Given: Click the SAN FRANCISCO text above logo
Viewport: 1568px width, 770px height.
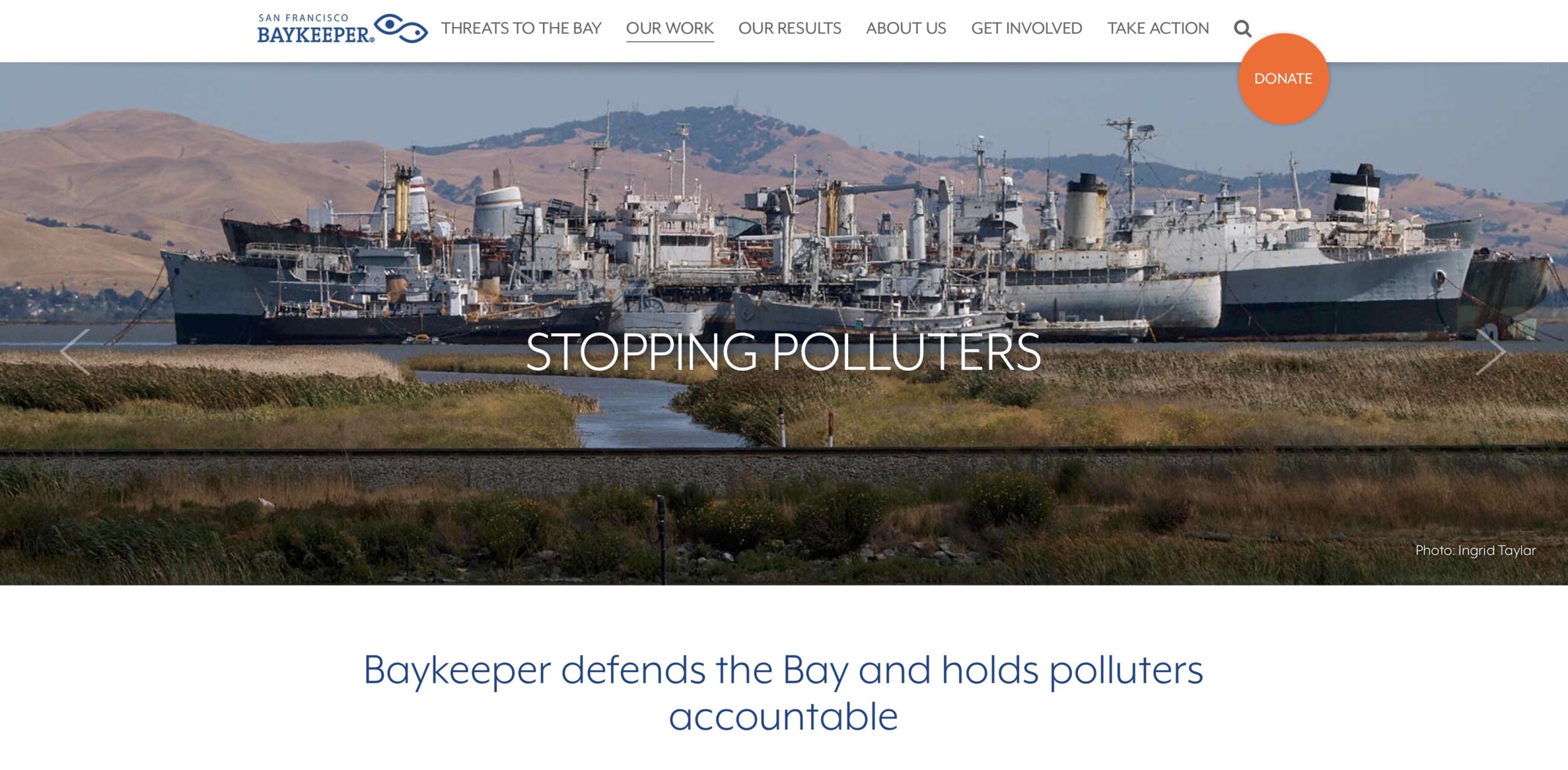Looking at the screenshot, I should click(304, 18).
